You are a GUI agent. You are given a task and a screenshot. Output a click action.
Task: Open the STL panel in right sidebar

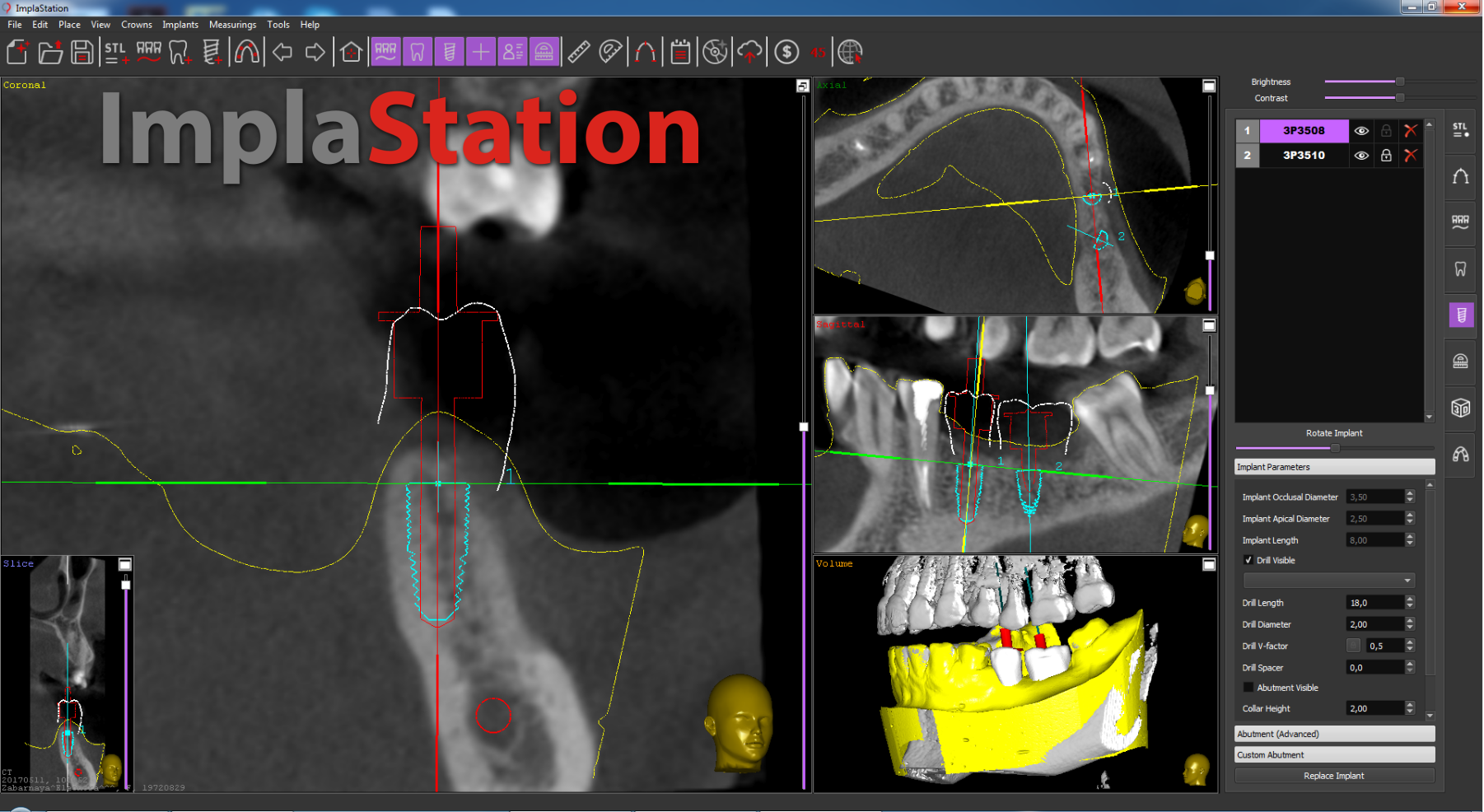[x=1461, y=130]
